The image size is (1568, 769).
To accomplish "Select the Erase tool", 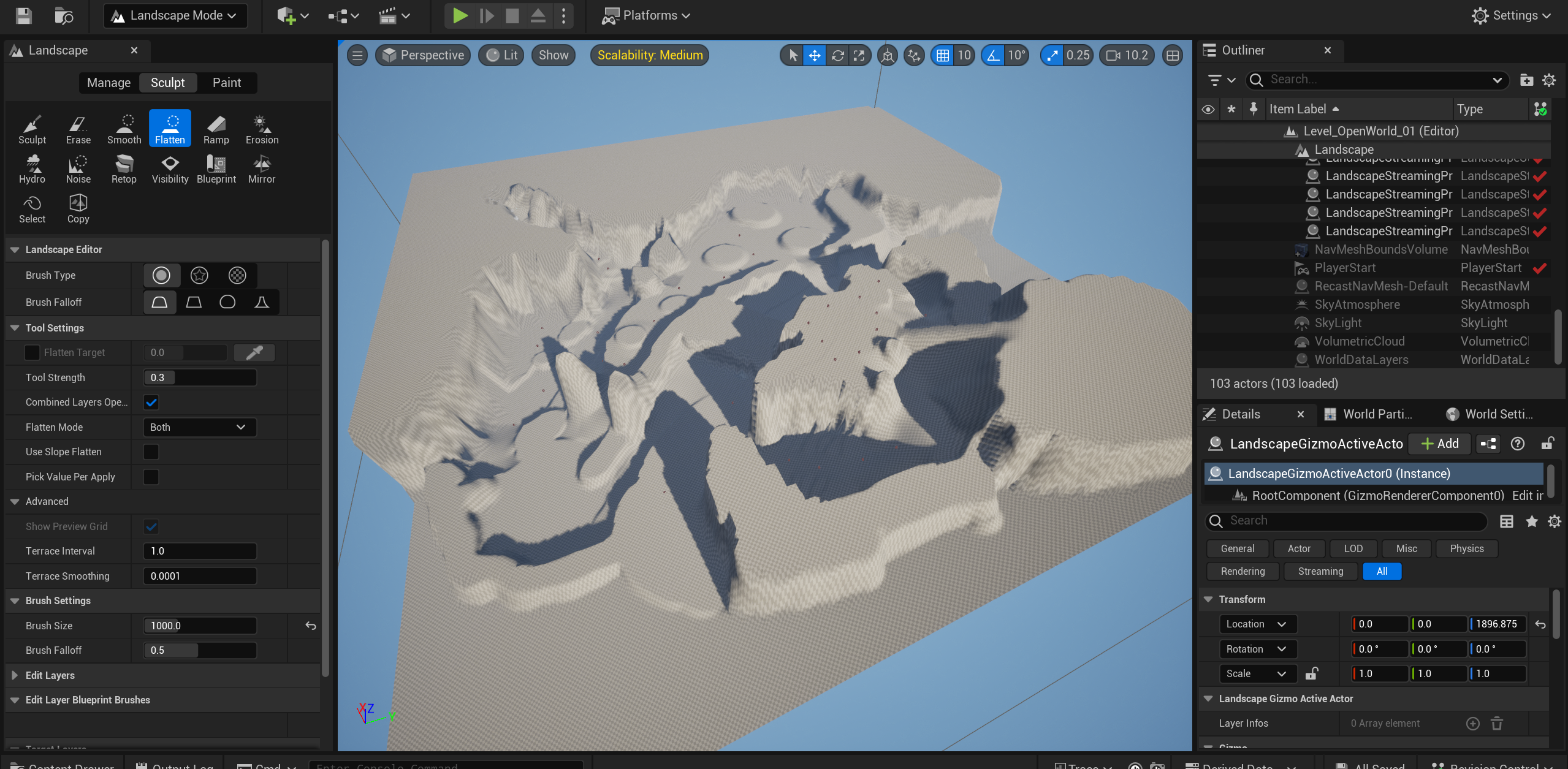I will (x=78, y=129).
